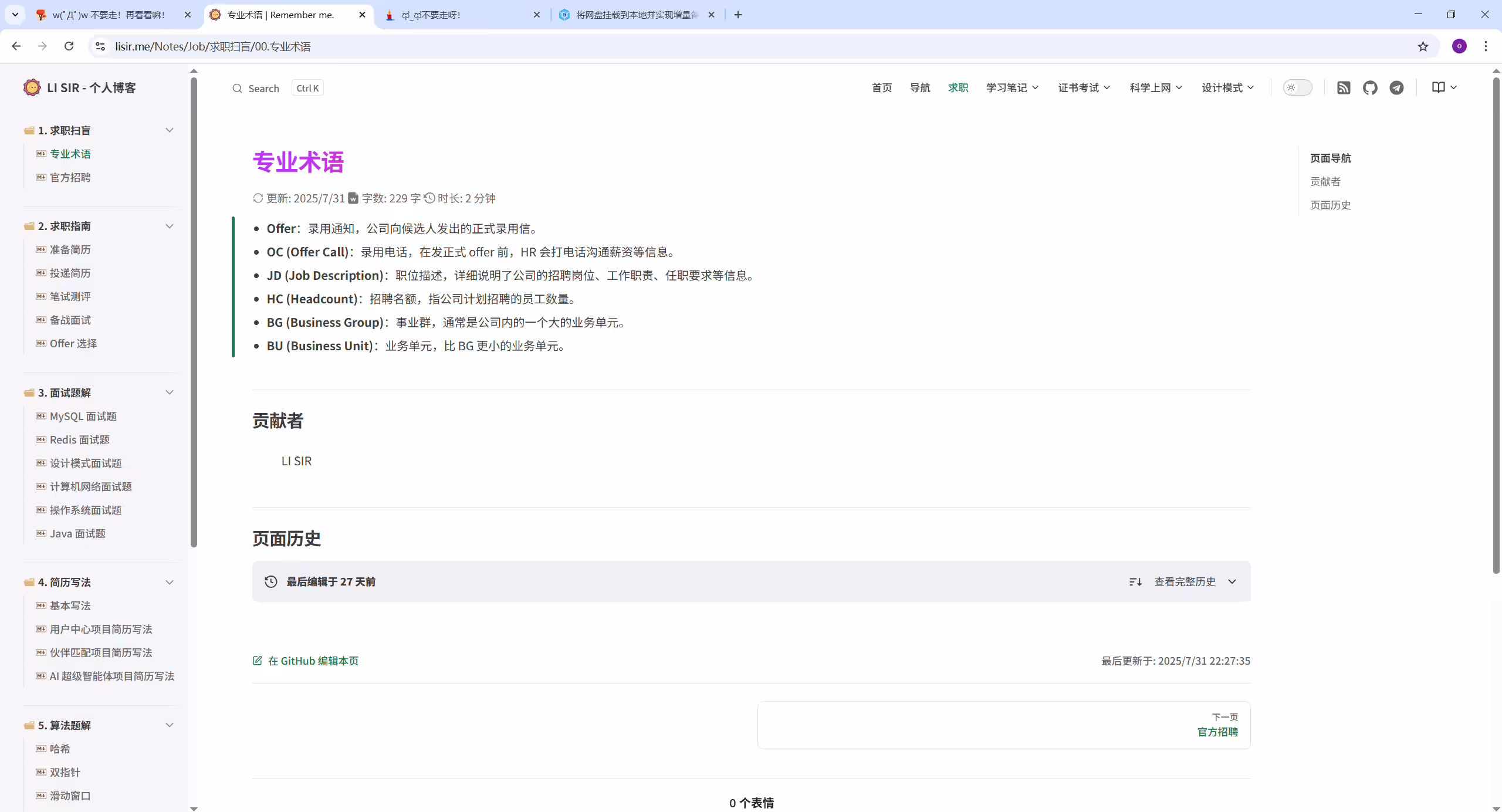Screen dimensions: 1502x812
Task: Open AI 超级智能体项目简历写法 in sidebar
Action: pos(112,676)
